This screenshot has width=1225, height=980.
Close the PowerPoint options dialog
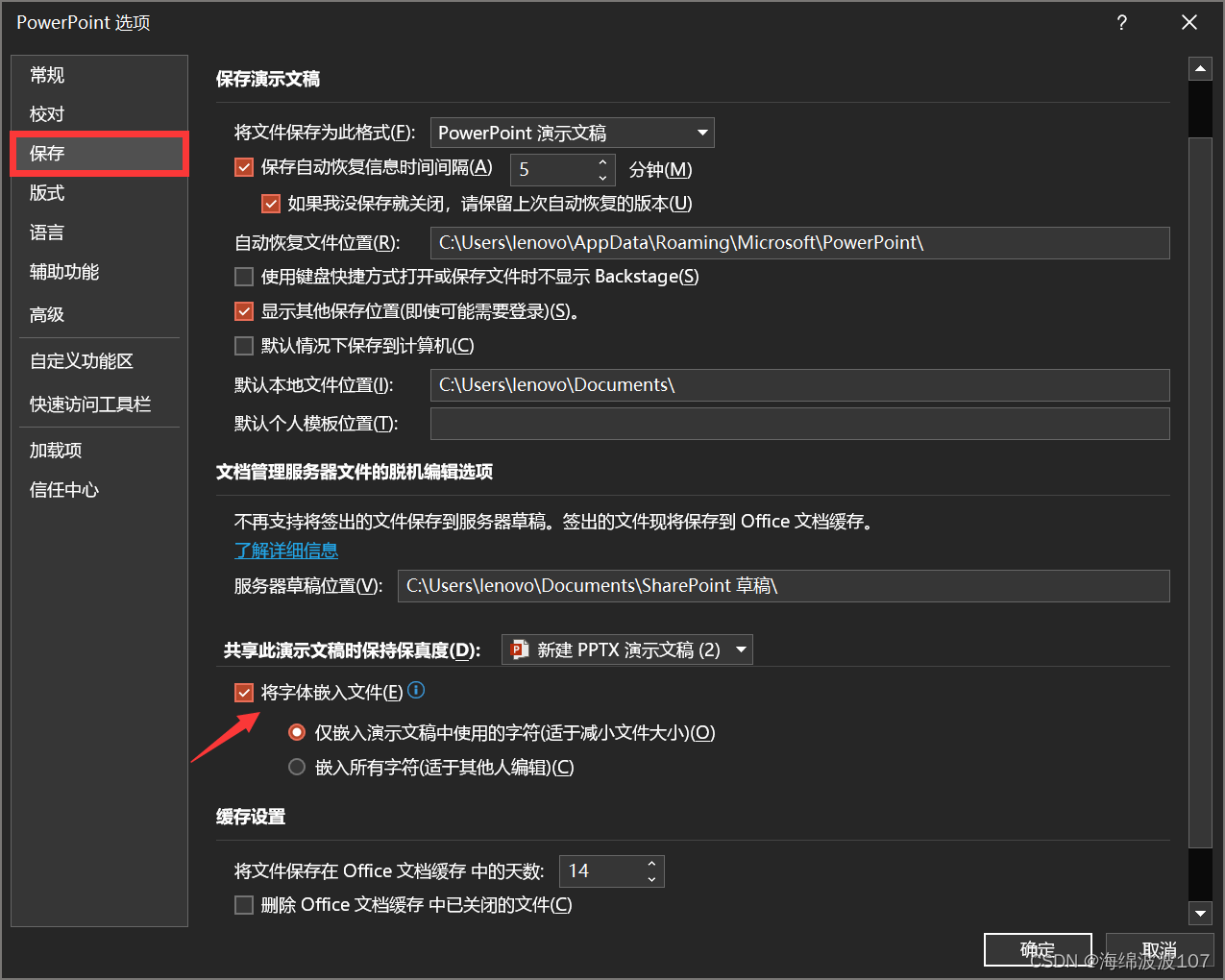(x=1189, y=22)
